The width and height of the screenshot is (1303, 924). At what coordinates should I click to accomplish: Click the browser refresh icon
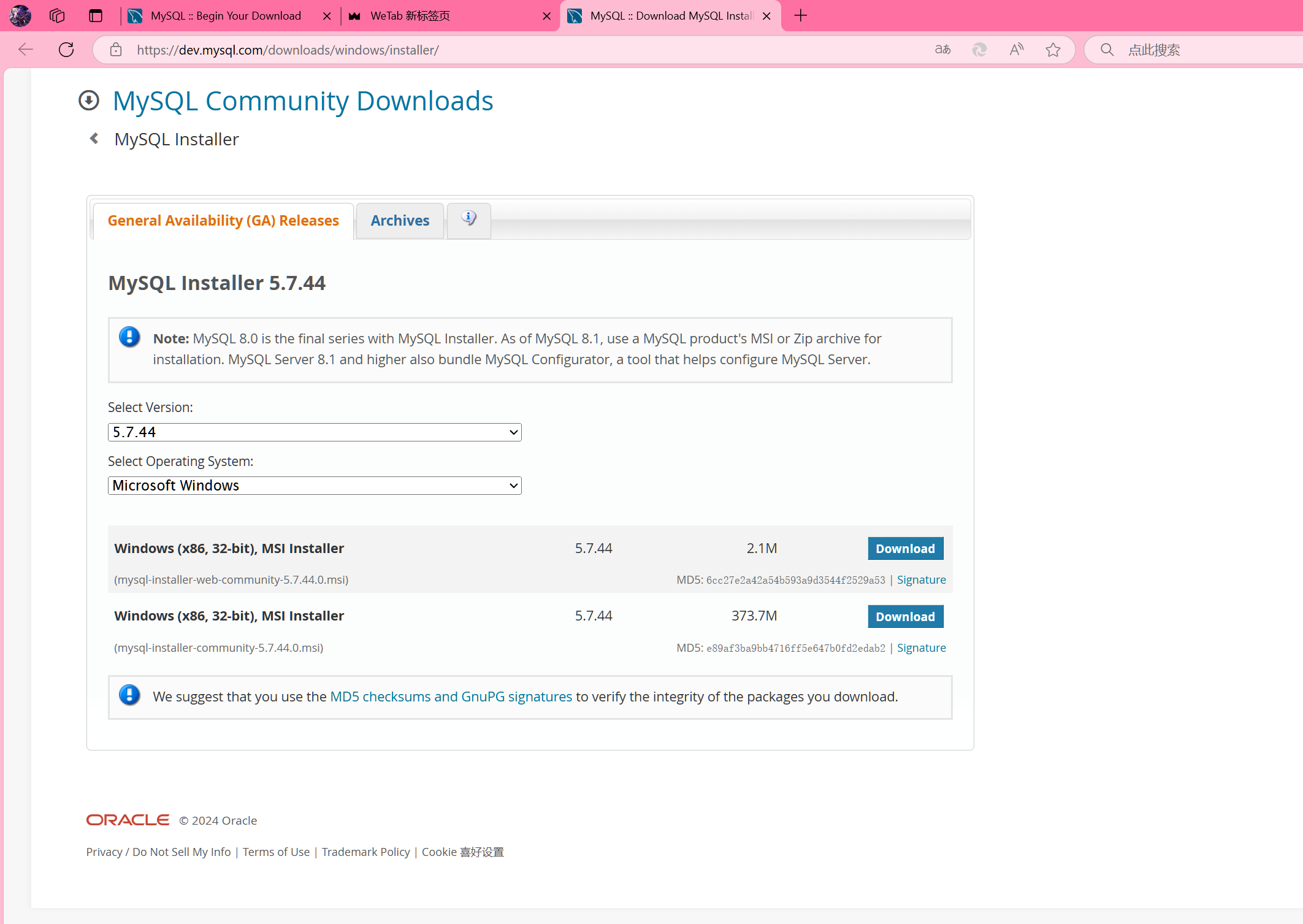click(x=66, y=50)
